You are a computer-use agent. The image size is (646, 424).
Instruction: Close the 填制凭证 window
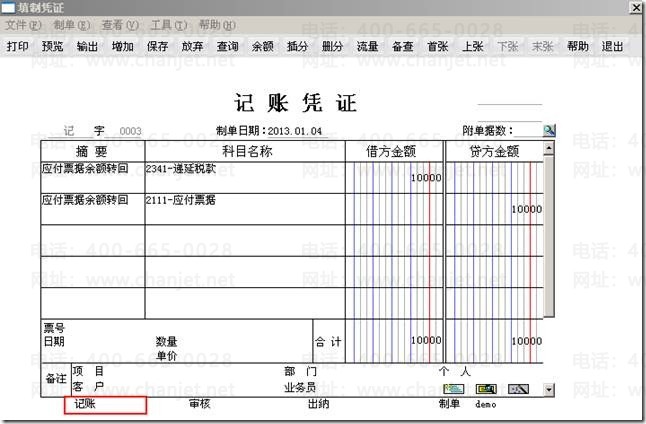tap(637, 7)
